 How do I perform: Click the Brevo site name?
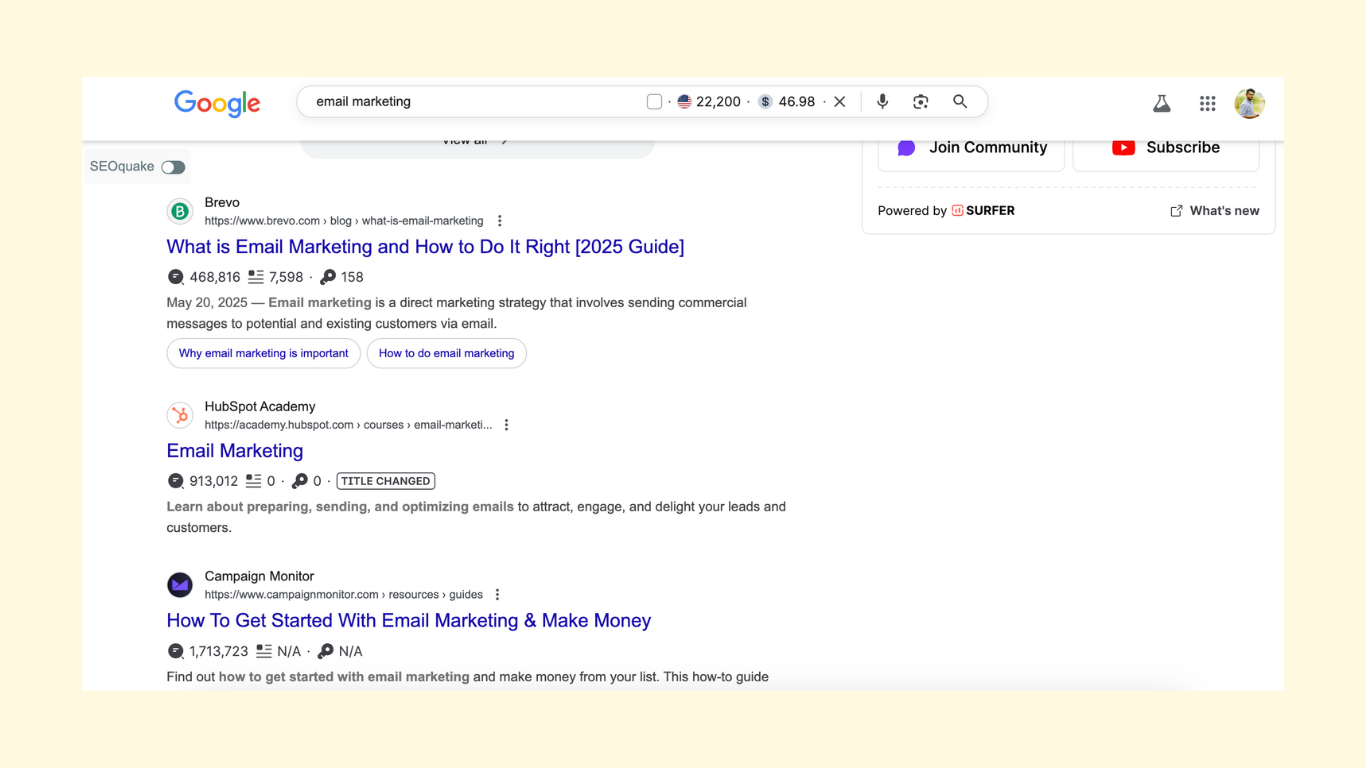tap(222, 203)
